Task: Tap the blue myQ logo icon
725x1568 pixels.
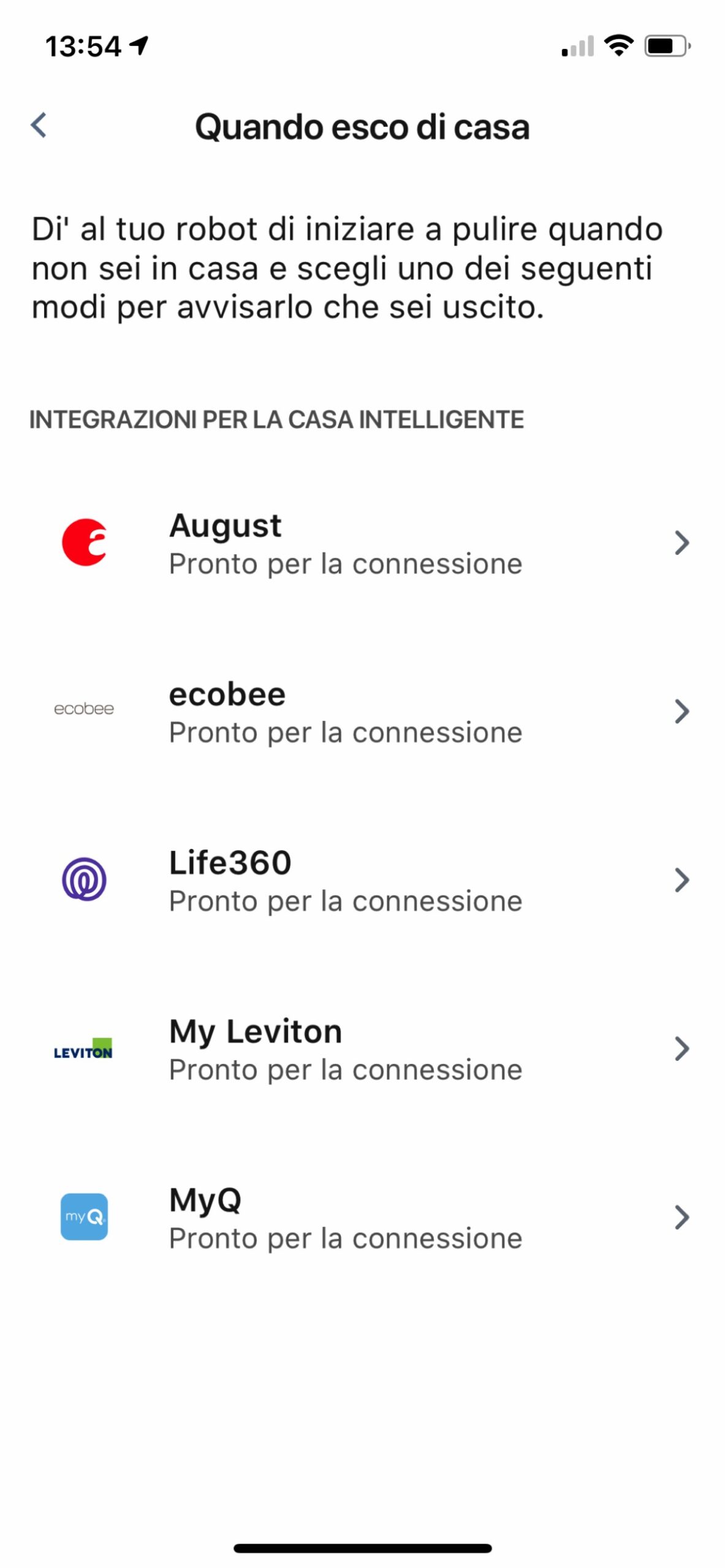Action: [84, 1217]
